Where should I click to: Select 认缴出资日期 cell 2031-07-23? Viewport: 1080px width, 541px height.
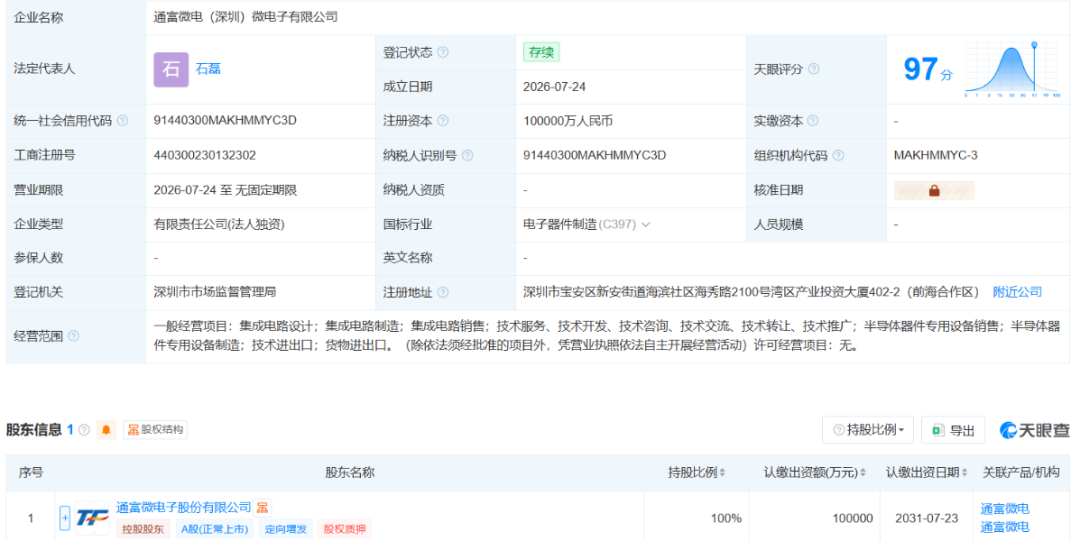(x=926, y=518)
